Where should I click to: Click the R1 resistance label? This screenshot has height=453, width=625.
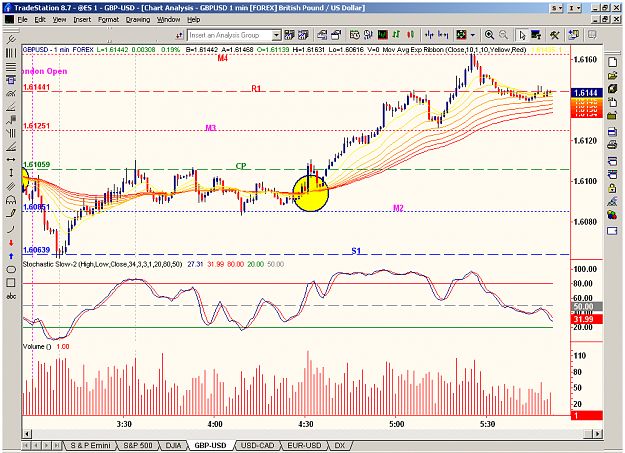pyautogui.click(x=256, y=89)
